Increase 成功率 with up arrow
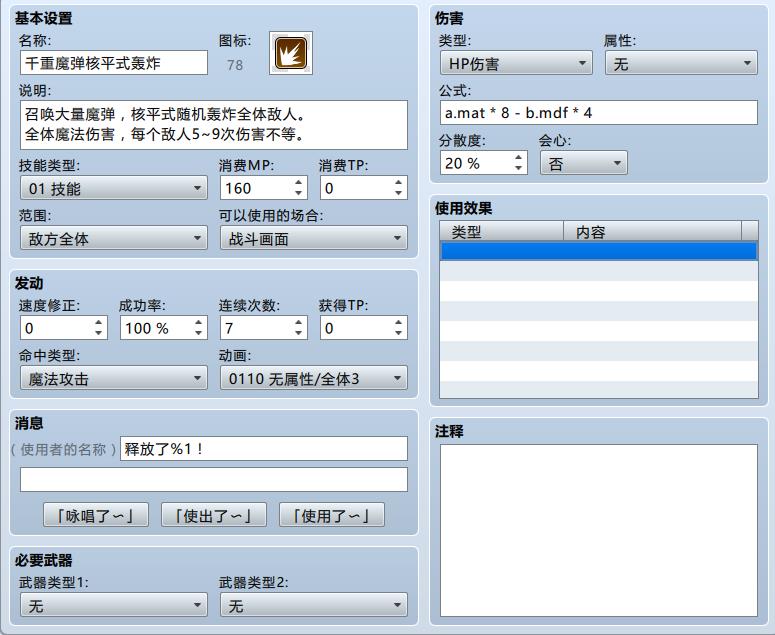Image resolution: width=775 pixels, height=635 pixels. (x=198, y=323)
